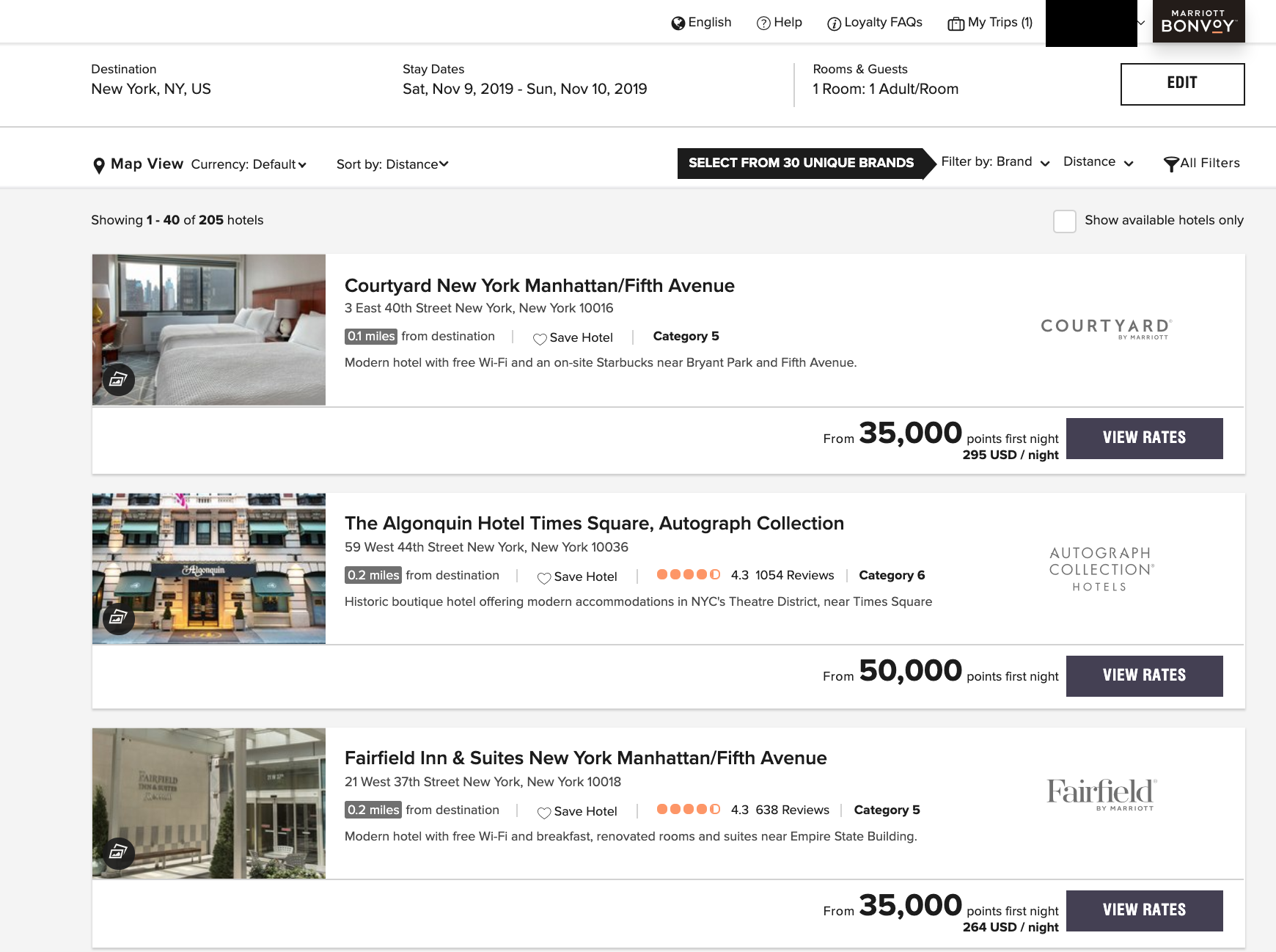
Task: Open the 638 Reviews link
Action: 793,810
